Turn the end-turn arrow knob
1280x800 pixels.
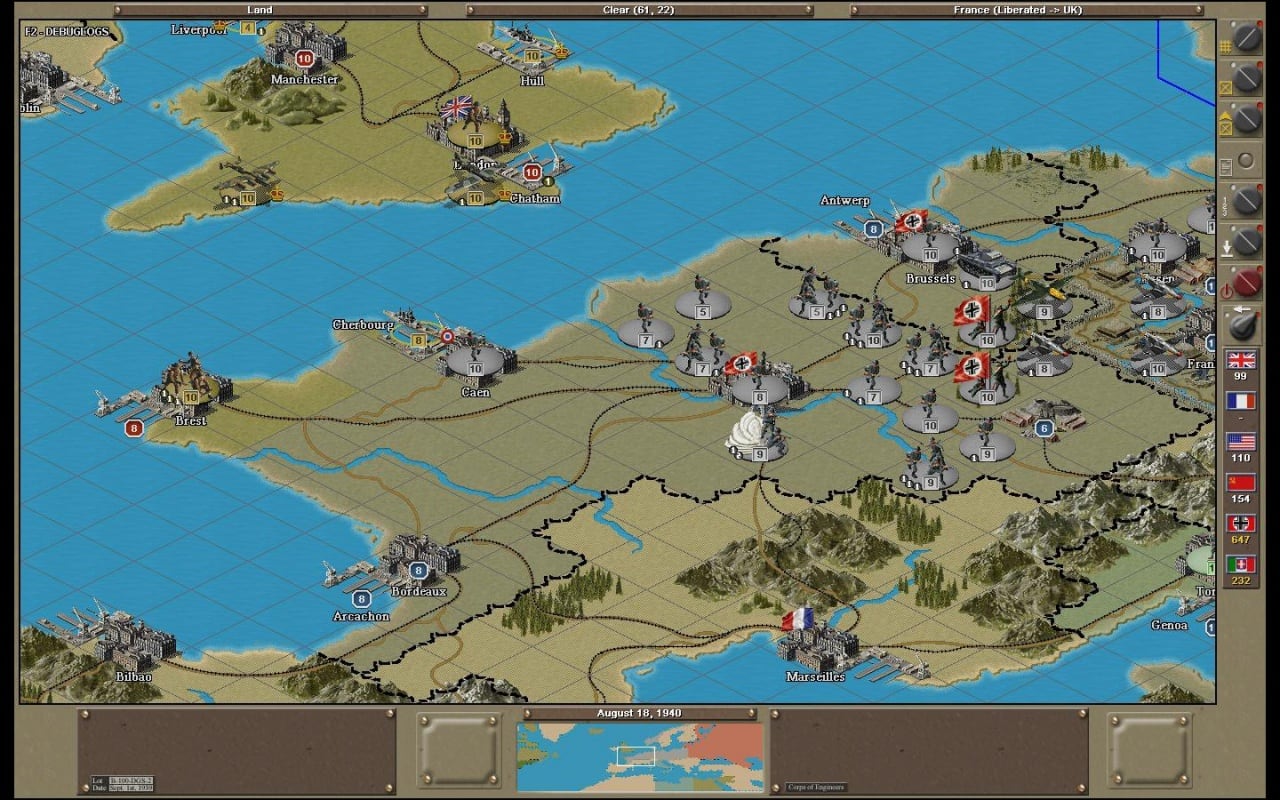(1244, 325)
